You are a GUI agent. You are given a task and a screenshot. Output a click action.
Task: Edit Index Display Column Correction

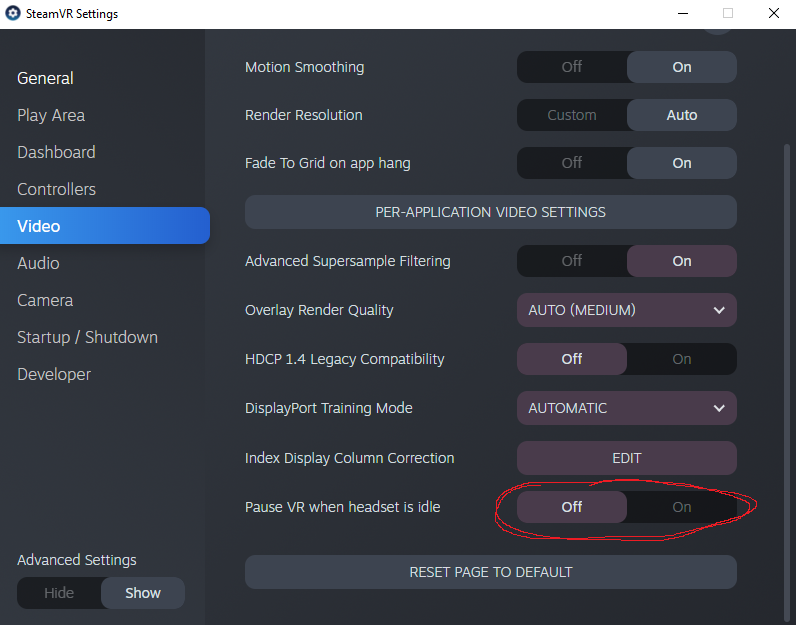click(626, 458)
